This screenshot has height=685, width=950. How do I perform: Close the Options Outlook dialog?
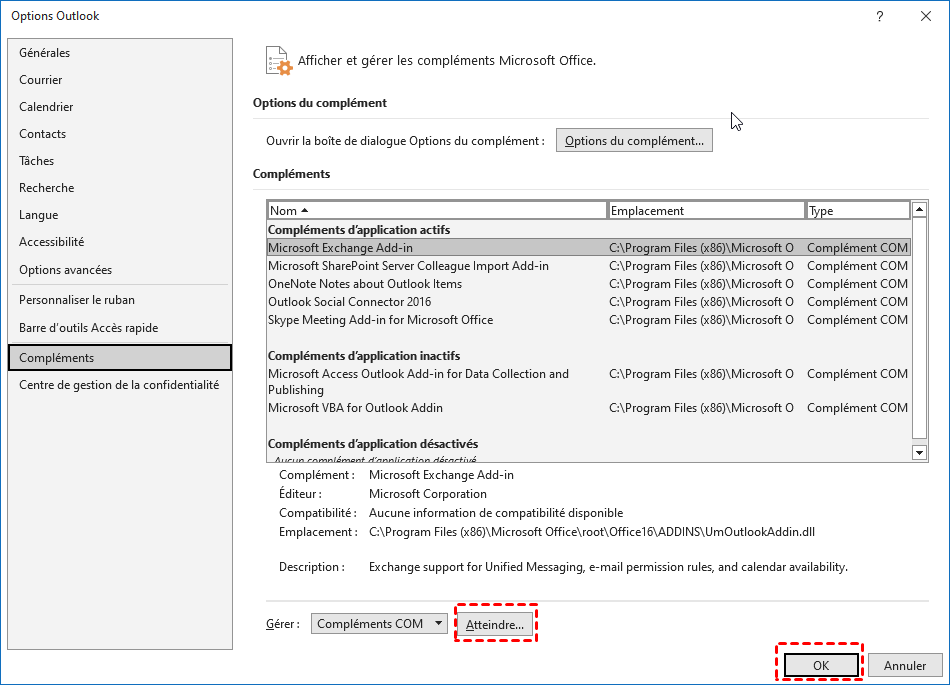tap(926, 16)
